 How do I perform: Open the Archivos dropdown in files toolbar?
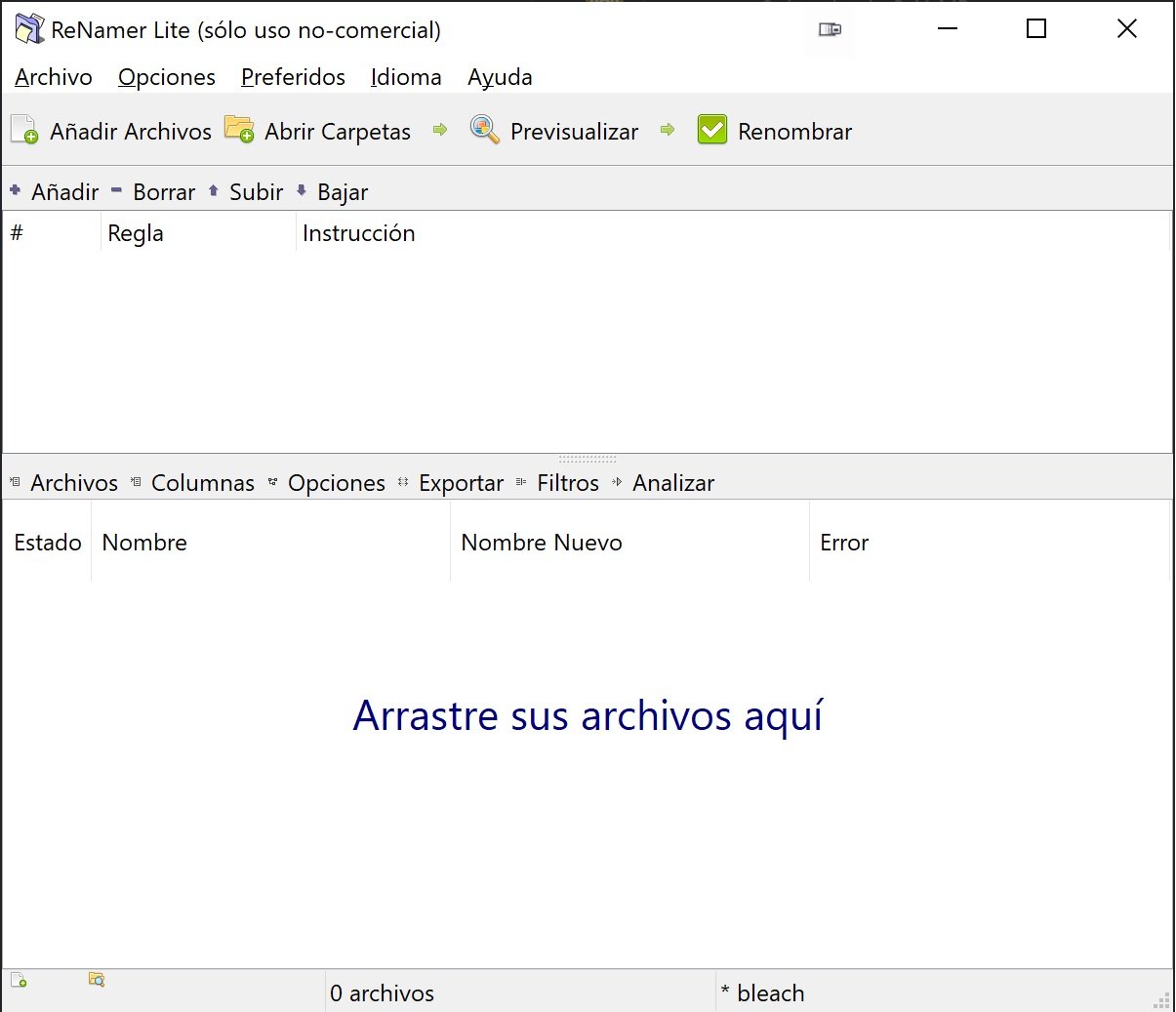coord(73,483)
